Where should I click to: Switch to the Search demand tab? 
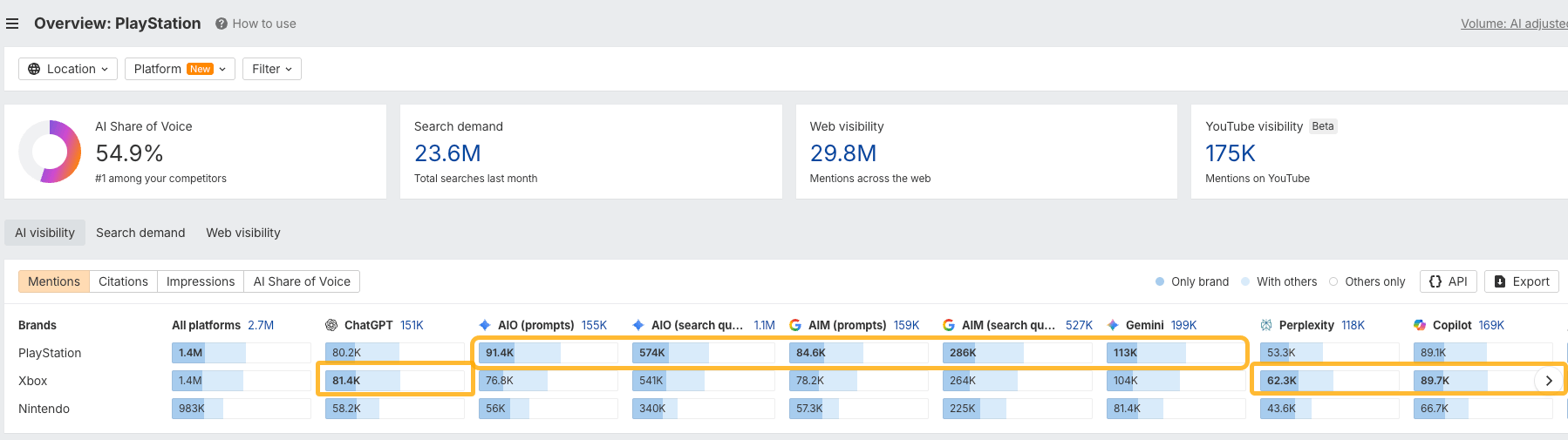pyautogui.click(x=140, y=233)
